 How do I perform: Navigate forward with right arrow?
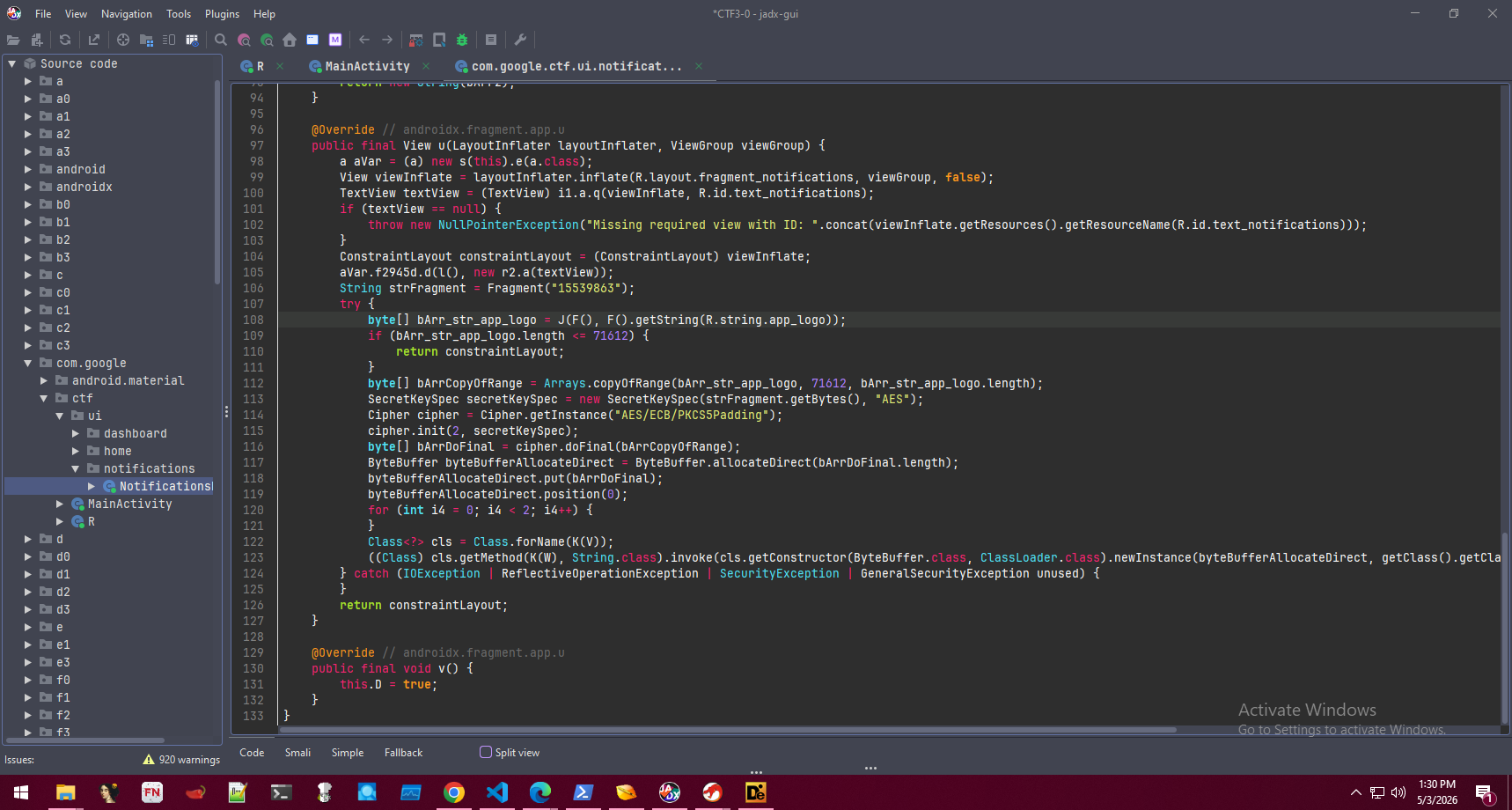[387, 40]
